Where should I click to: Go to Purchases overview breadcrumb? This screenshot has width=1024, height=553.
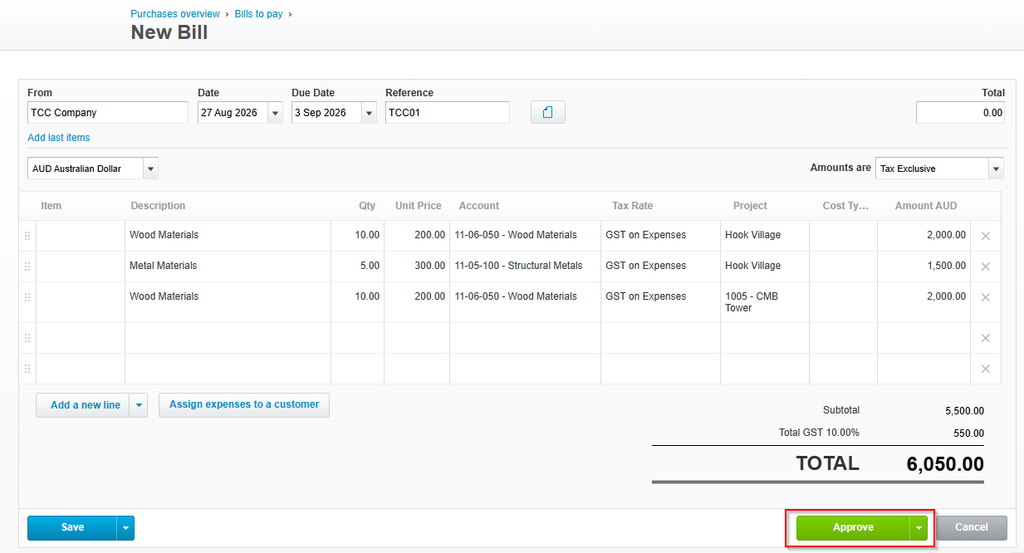coord(175,14)
